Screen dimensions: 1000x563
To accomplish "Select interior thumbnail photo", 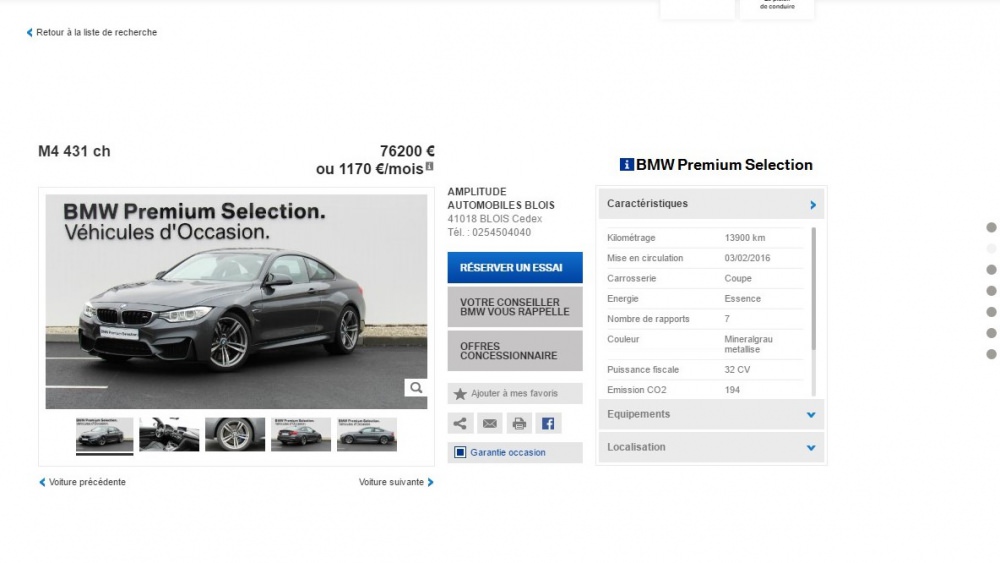I will [169, 435].
